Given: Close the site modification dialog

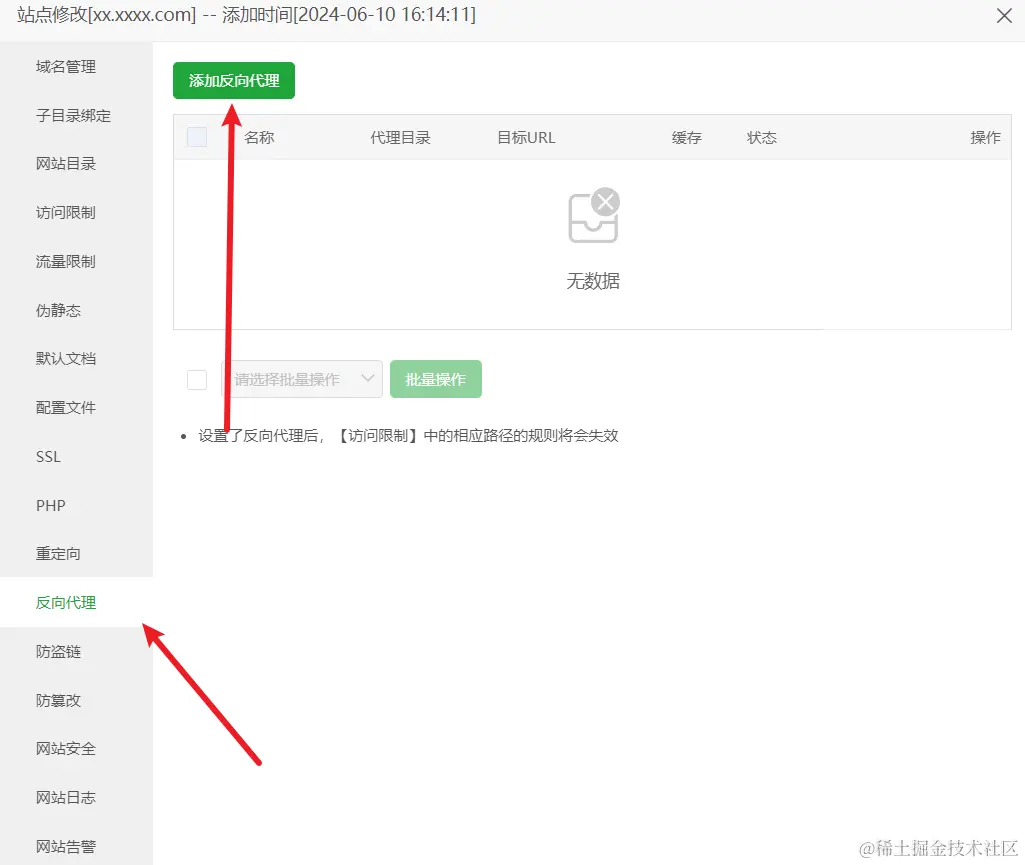Looking at the screenshot, I should 1004,16.
